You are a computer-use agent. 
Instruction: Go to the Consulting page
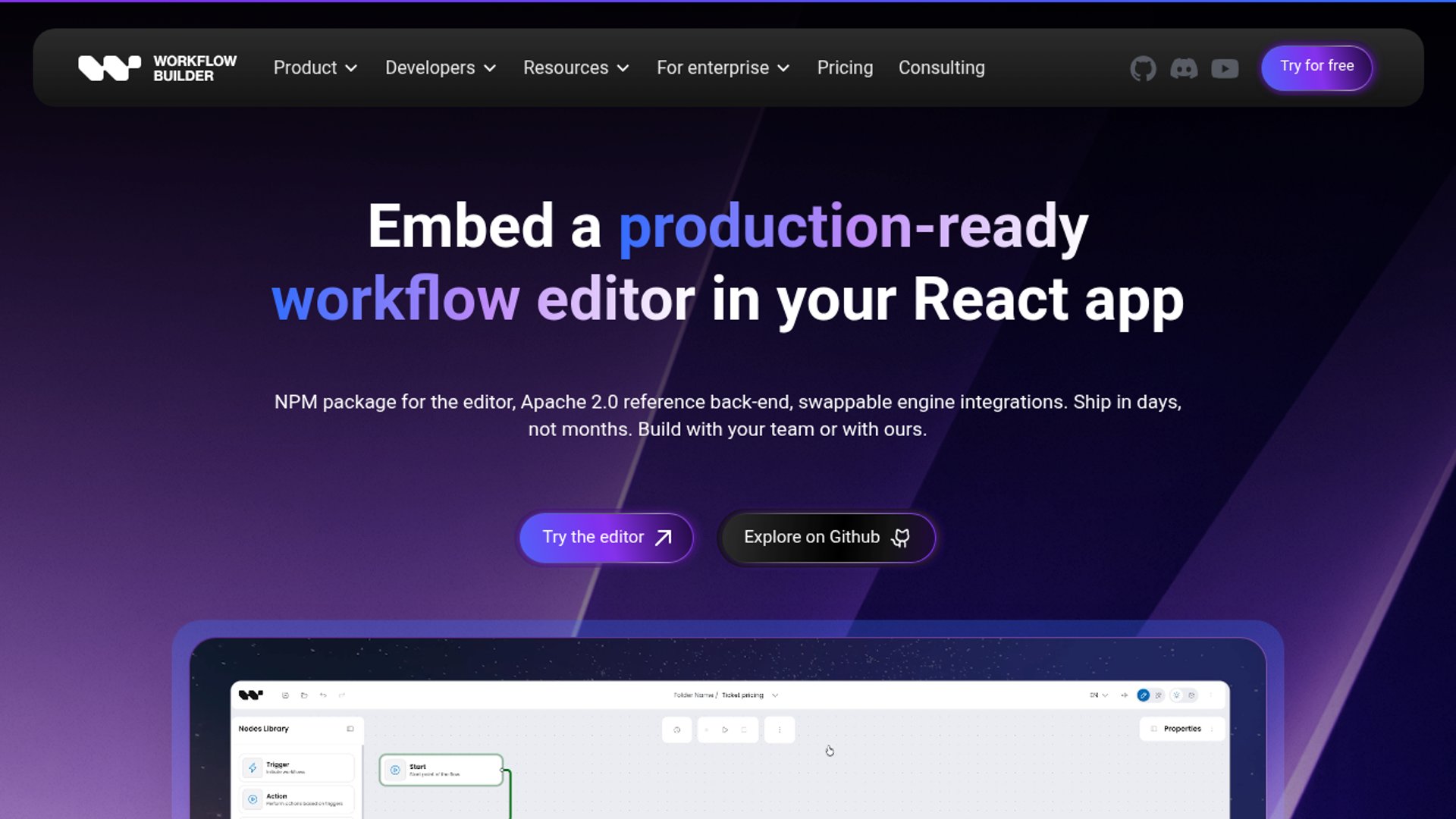[x=941, y=67]
